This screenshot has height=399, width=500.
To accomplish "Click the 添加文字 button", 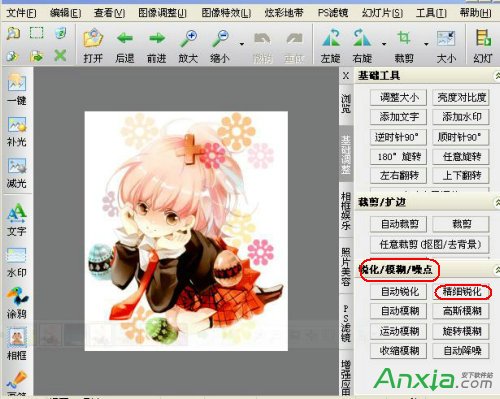I will click(x=399, y=117).
